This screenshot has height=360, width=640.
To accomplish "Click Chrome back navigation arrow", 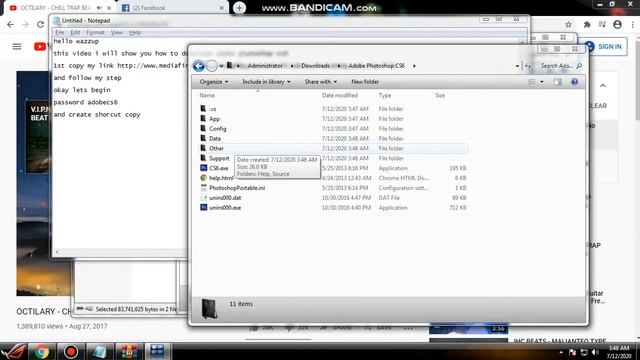I will [x=11, y=24].
